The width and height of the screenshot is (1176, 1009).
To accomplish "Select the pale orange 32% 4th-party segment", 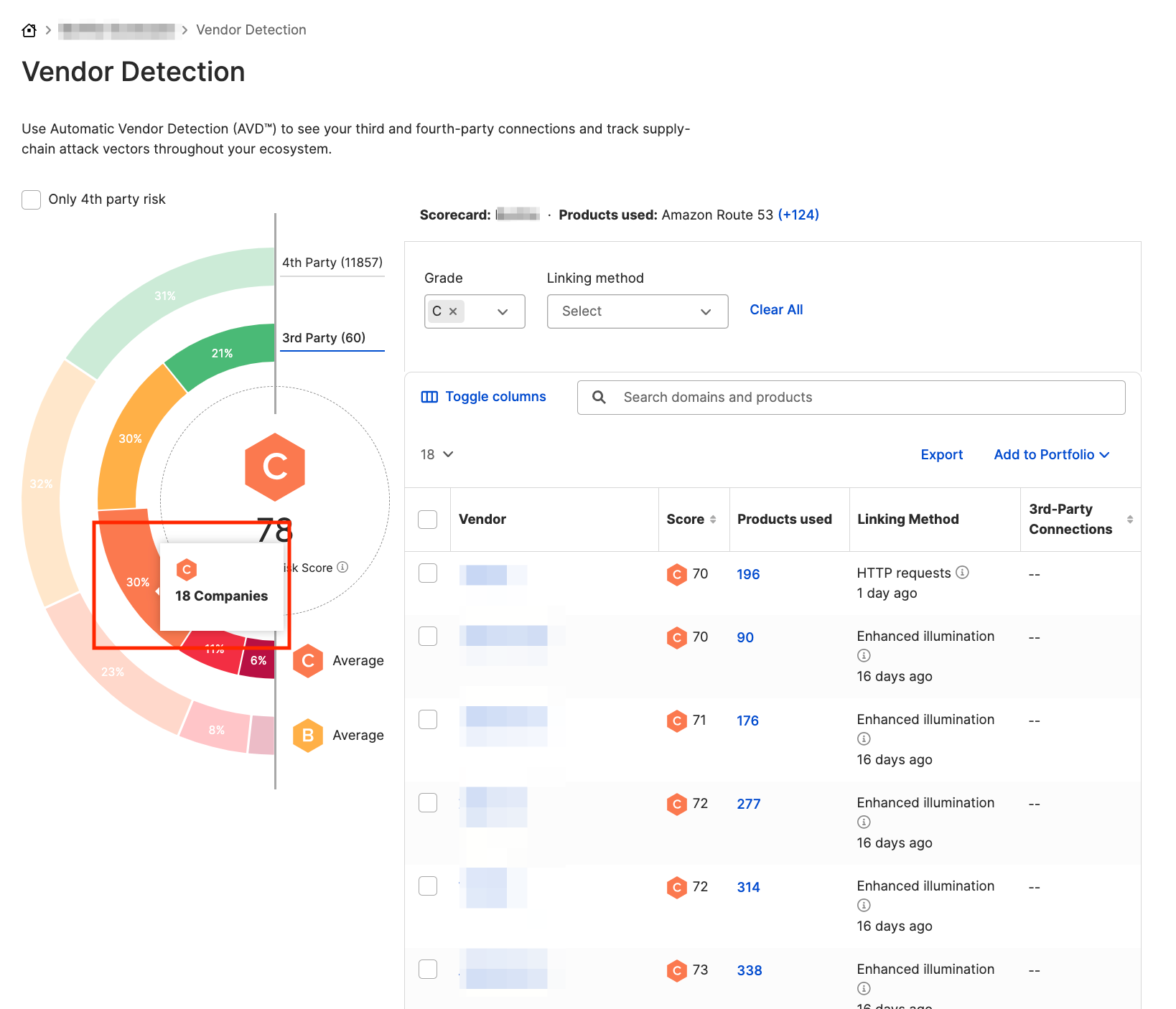I will pyautogui.click(x=42, y=484).
